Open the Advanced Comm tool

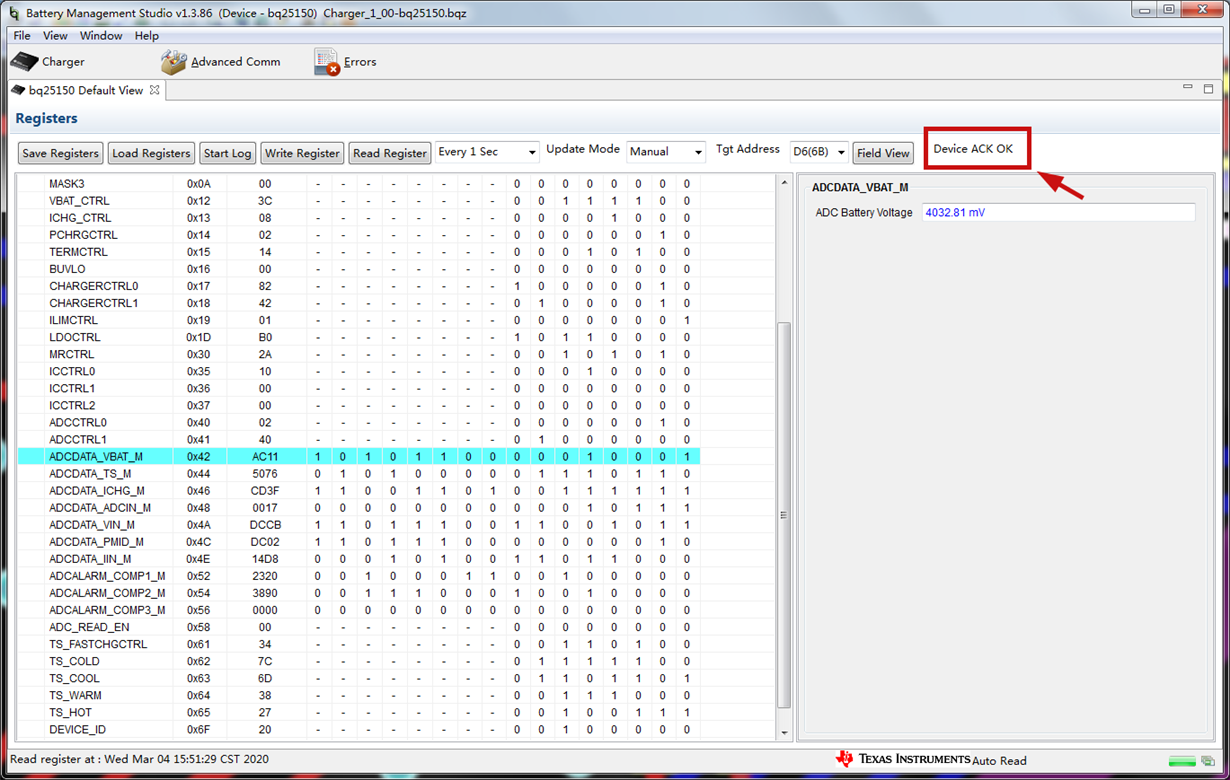coord(220,62)
